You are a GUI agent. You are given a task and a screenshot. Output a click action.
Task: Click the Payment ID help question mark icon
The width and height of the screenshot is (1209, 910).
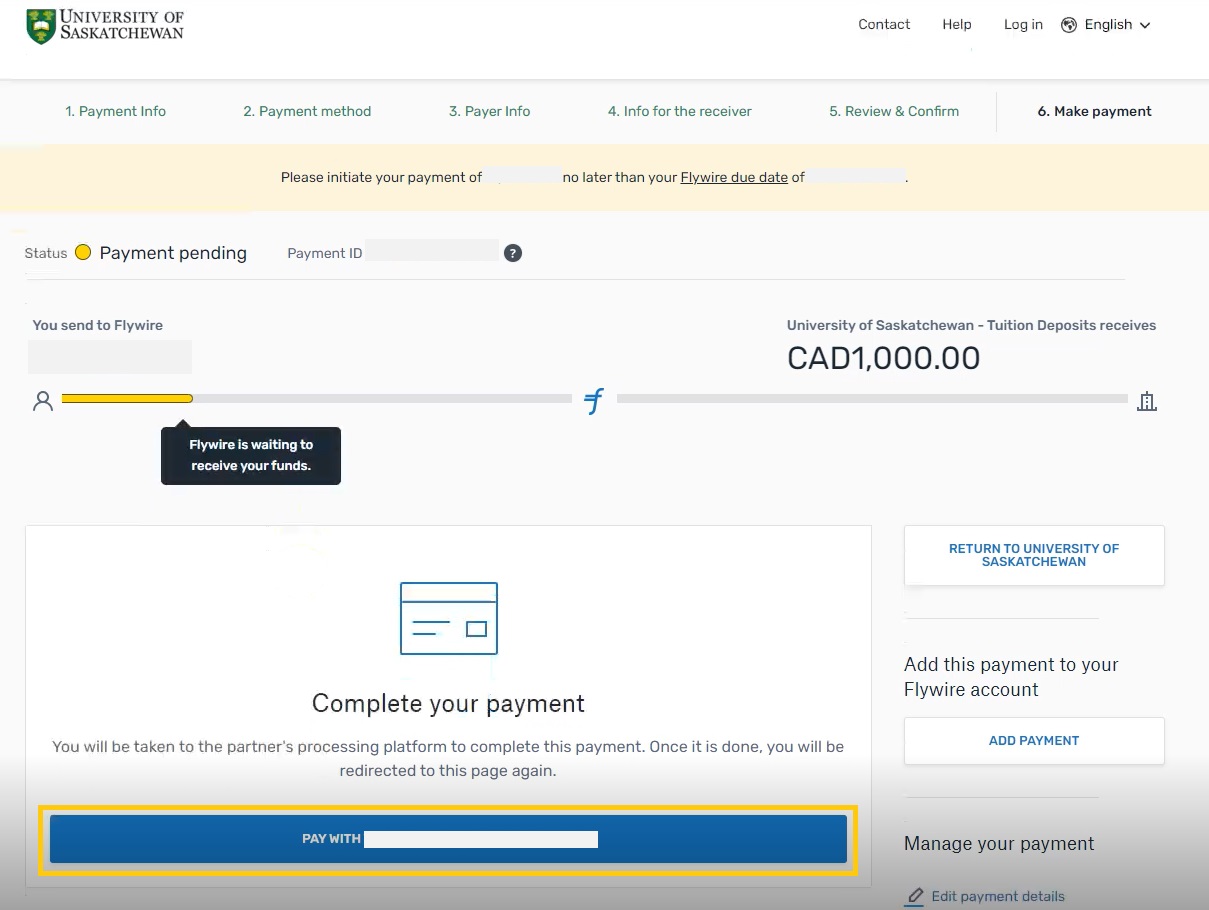tap(513, 253)
